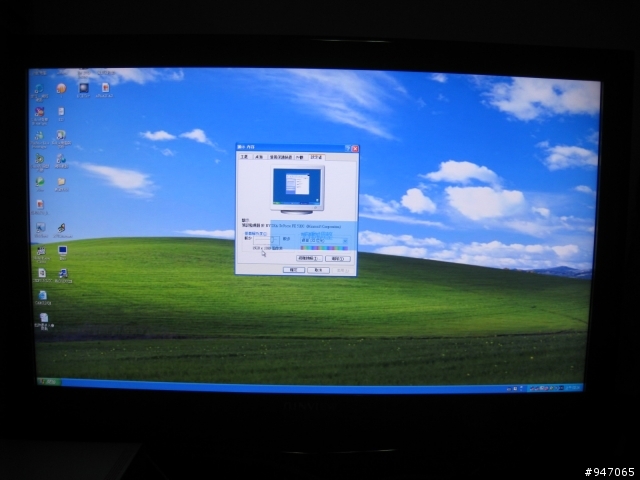The image size is (640, 480).
Task: Click the monitor preview image in dialog
Action: [x=297, y=190]
